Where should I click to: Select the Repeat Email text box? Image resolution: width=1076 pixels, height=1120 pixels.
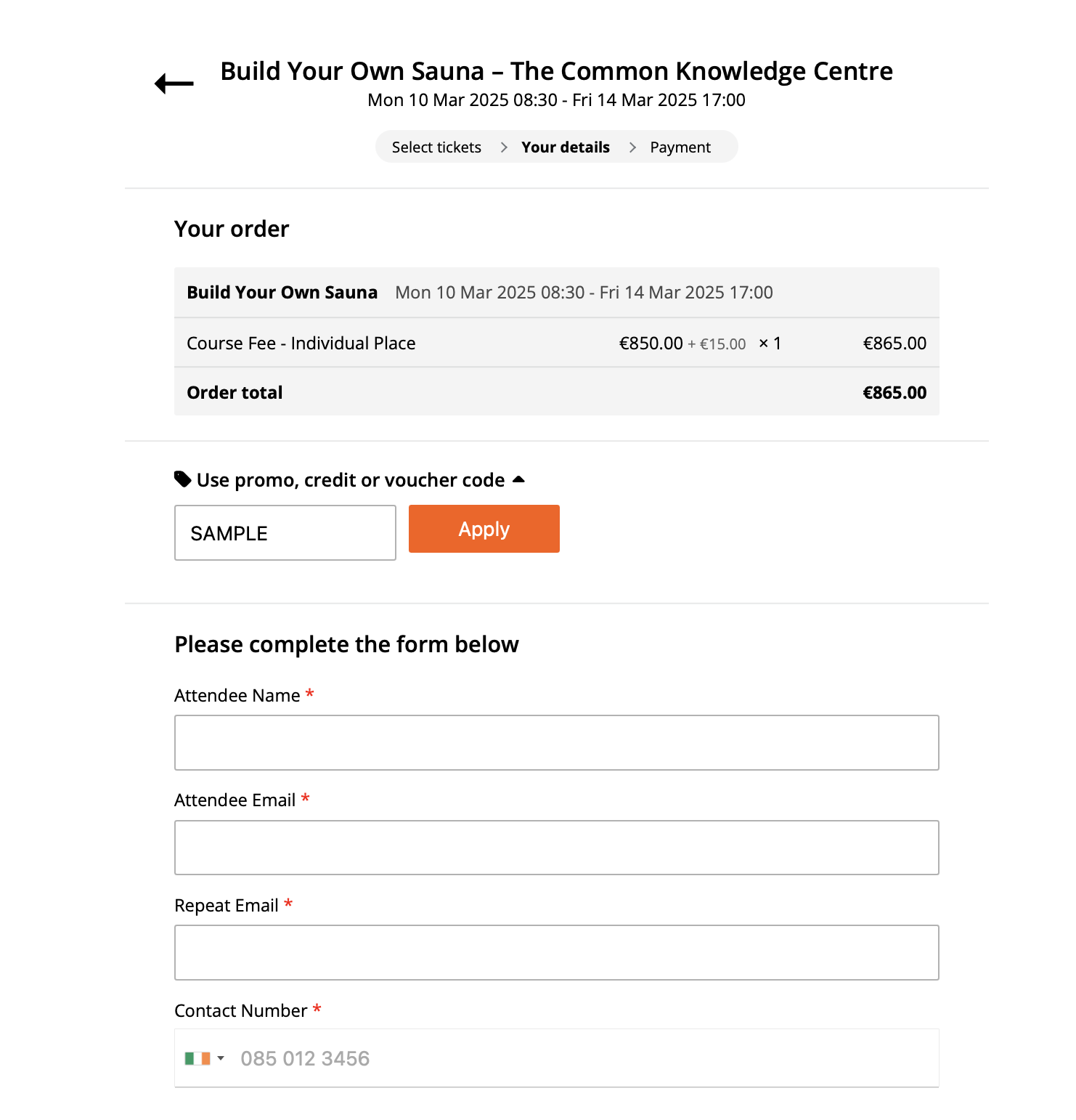point(556,952)
